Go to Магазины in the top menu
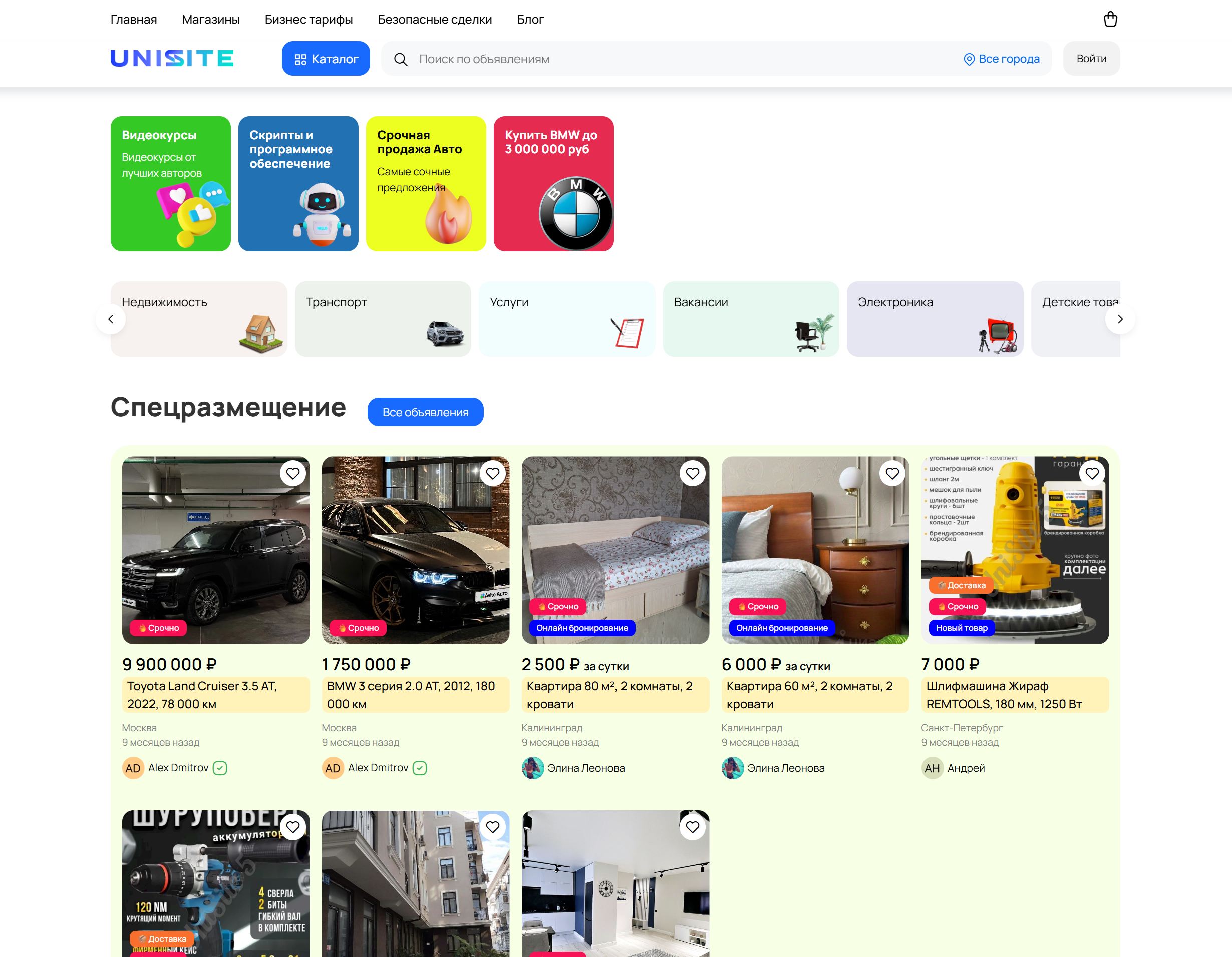This screenshot has height=957, width=1232. [210, 19]
